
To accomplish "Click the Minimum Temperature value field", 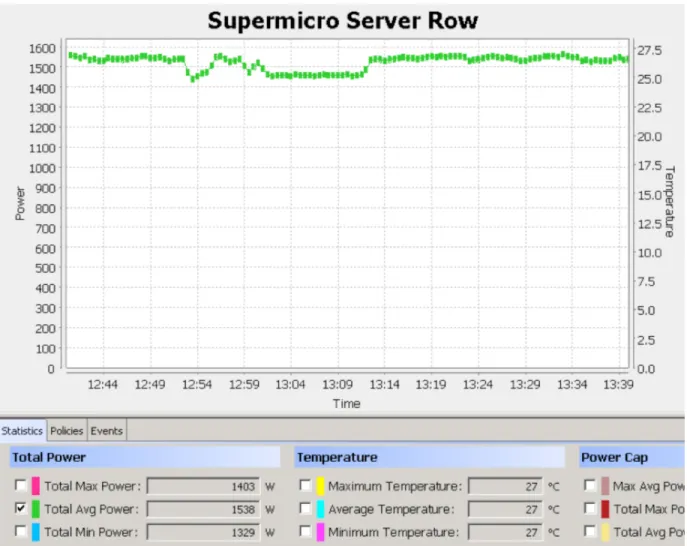I will 505,532.
